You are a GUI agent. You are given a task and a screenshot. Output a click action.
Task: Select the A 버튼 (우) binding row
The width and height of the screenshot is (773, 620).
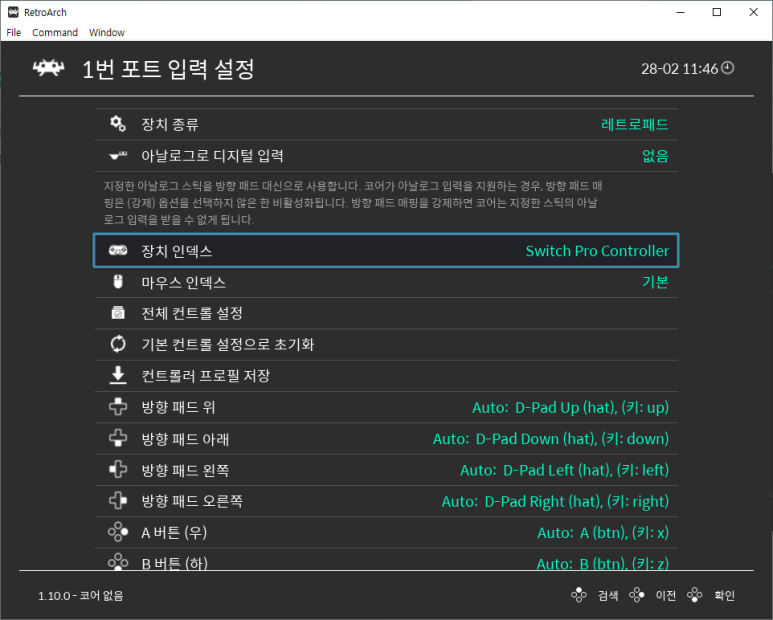pyautogui.click(x=386, y=532)
